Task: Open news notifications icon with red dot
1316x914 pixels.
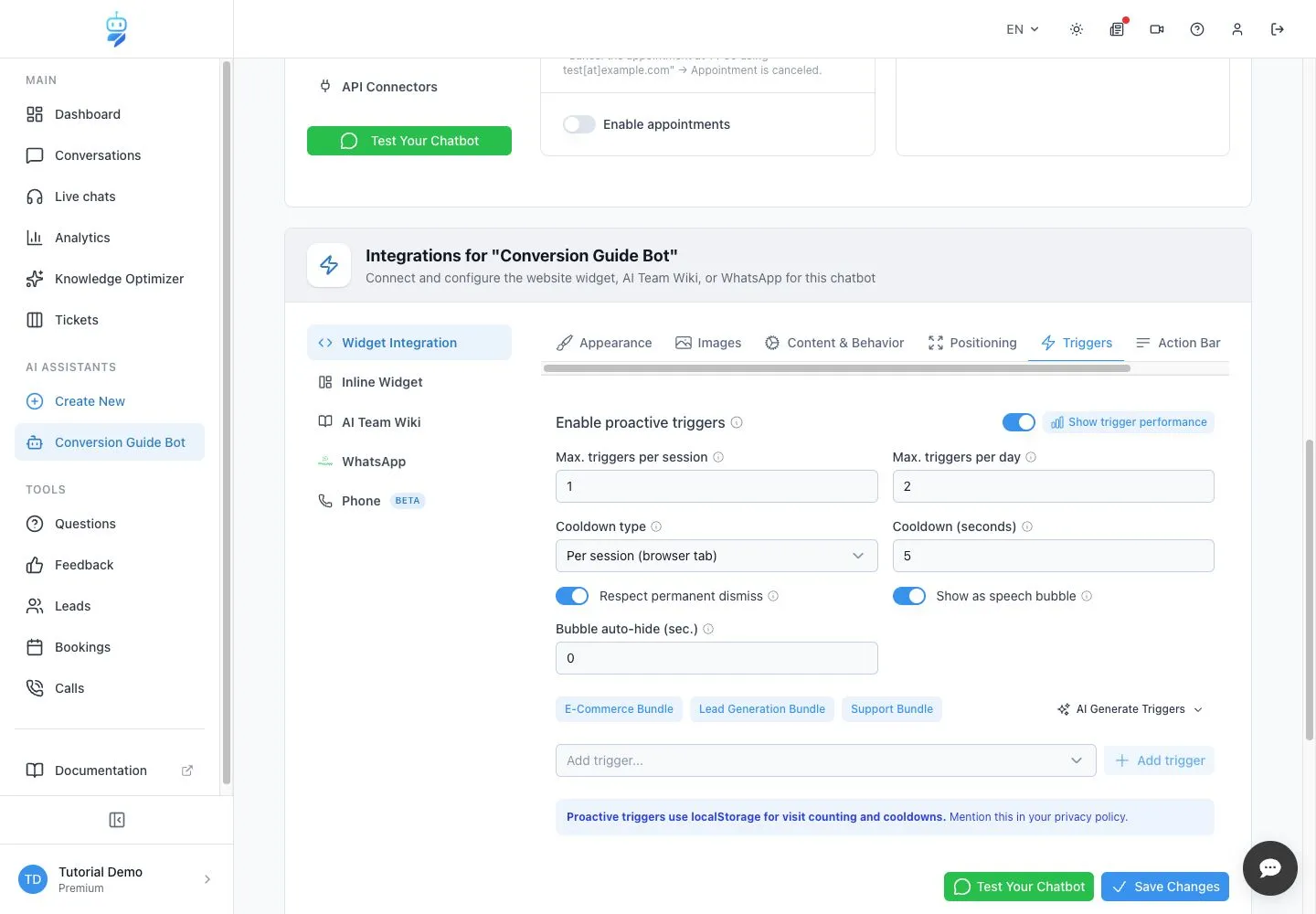Action: pos(1117,29)
